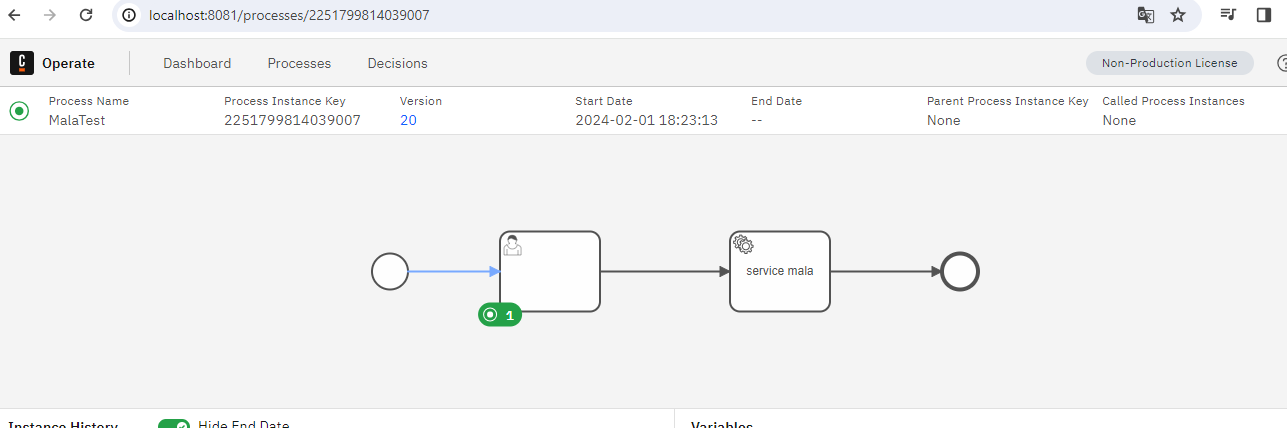This screenshot has height=428, width=1287.
Task: Click process instance key 2251799814039007
Action: [292, 120]
